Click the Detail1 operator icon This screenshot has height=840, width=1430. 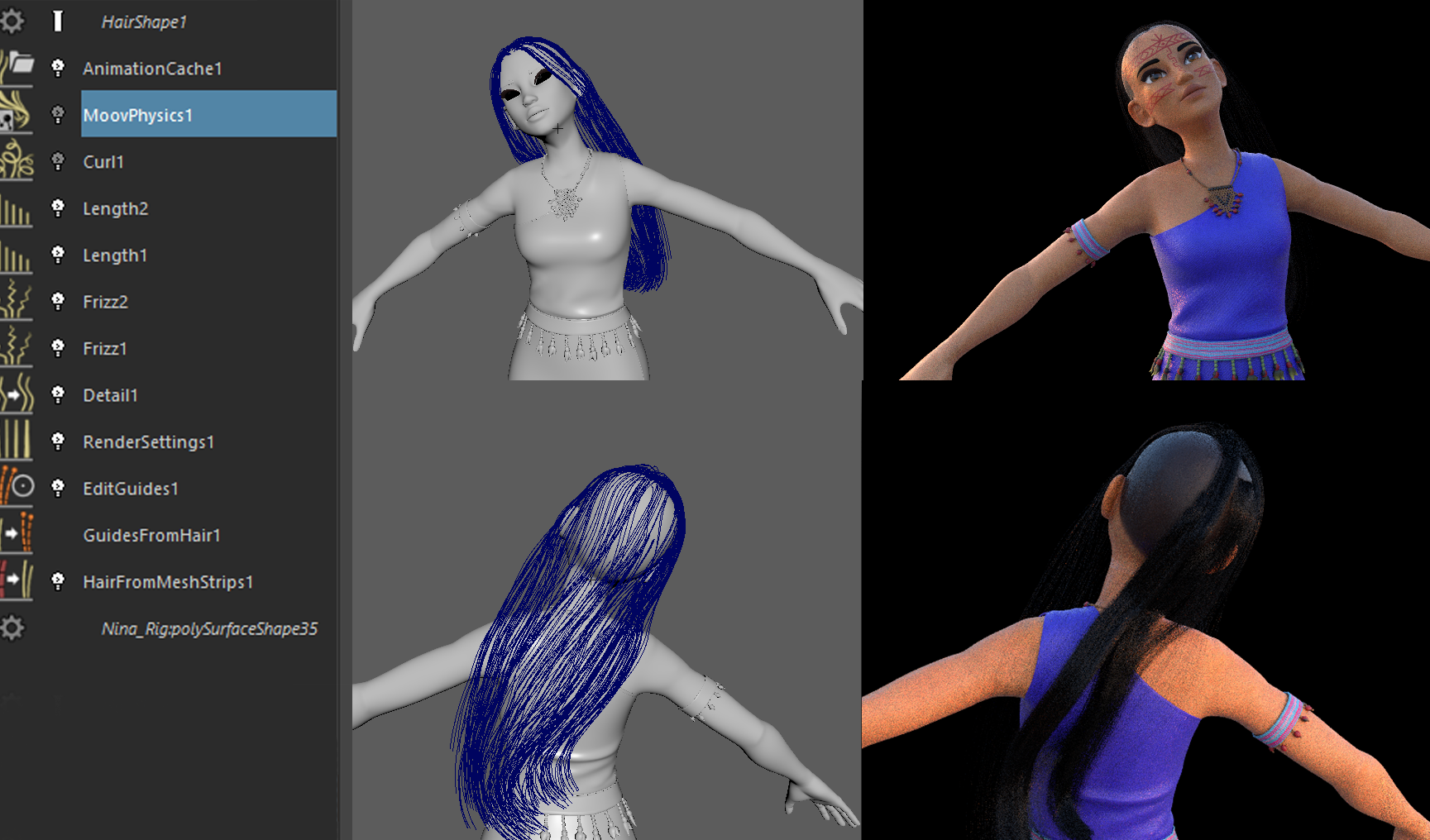tap(17, 395)
